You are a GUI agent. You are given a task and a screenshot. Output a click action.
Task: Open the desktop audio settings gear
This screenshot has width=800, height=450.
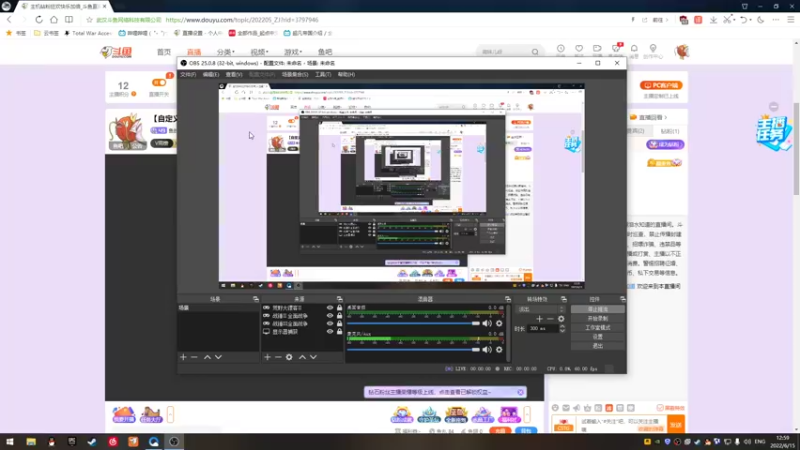click(x=499, y=323)
